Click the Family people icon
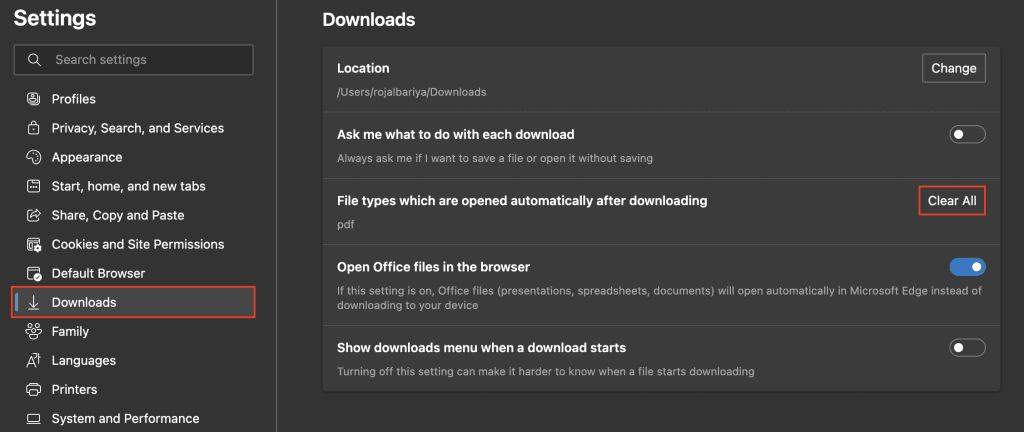 pos(33,332)
